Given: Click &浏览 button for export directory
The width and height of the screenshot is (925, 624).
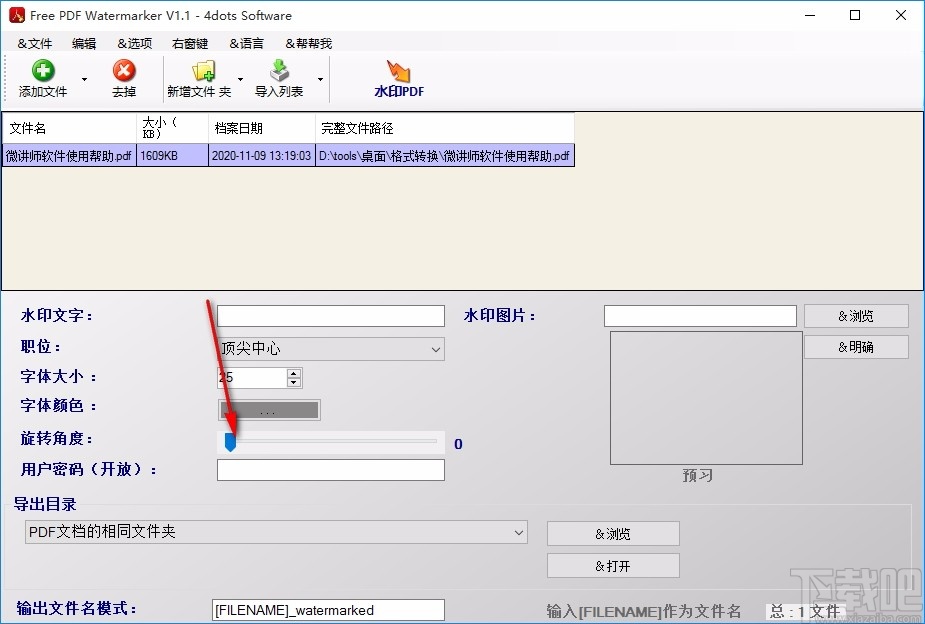Looking at the screenshot, I should [x=613, y=534].
